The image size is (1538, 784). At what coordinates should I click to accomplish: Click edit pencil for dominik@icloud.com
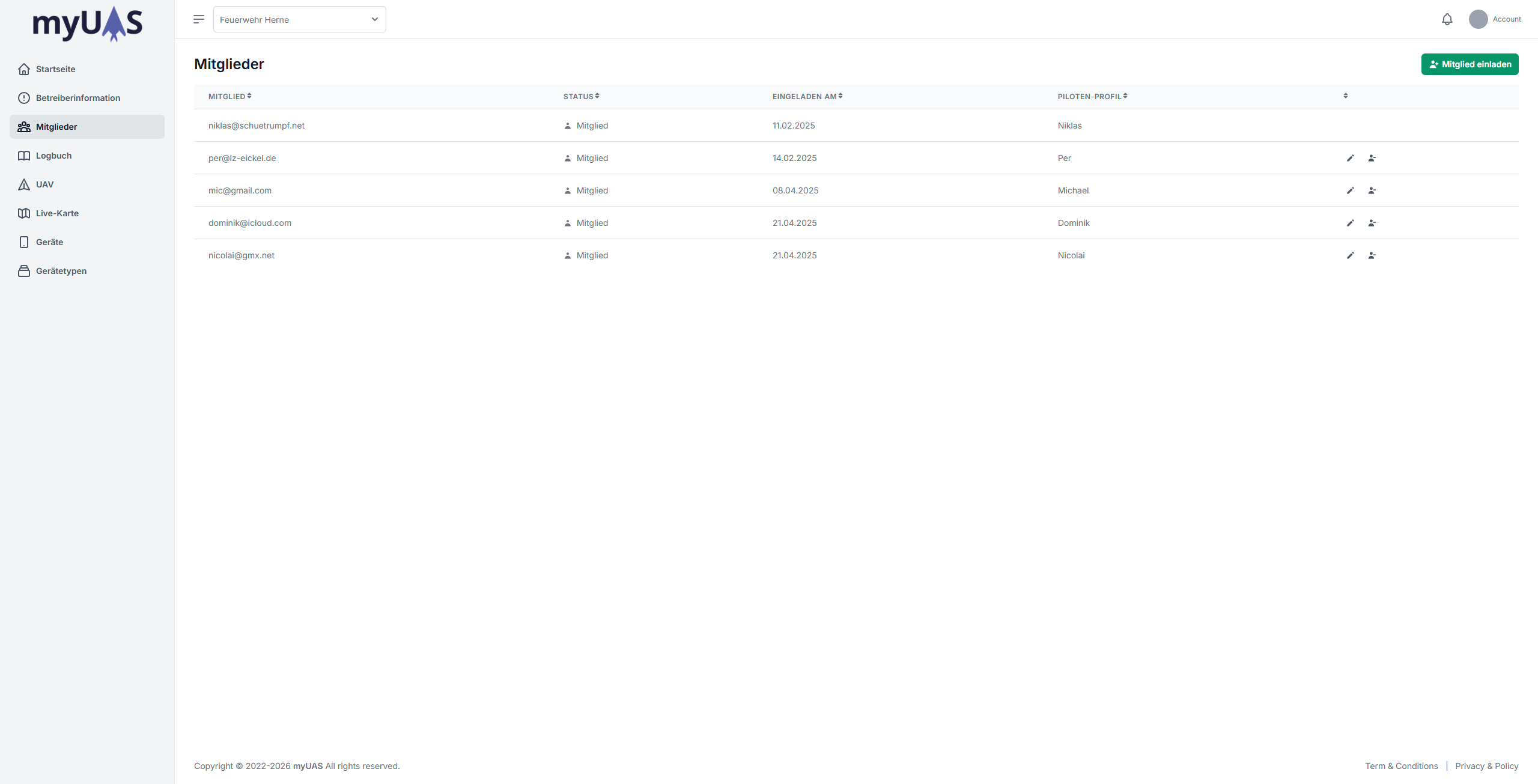pyautogui.click(x=1350, y=223)
